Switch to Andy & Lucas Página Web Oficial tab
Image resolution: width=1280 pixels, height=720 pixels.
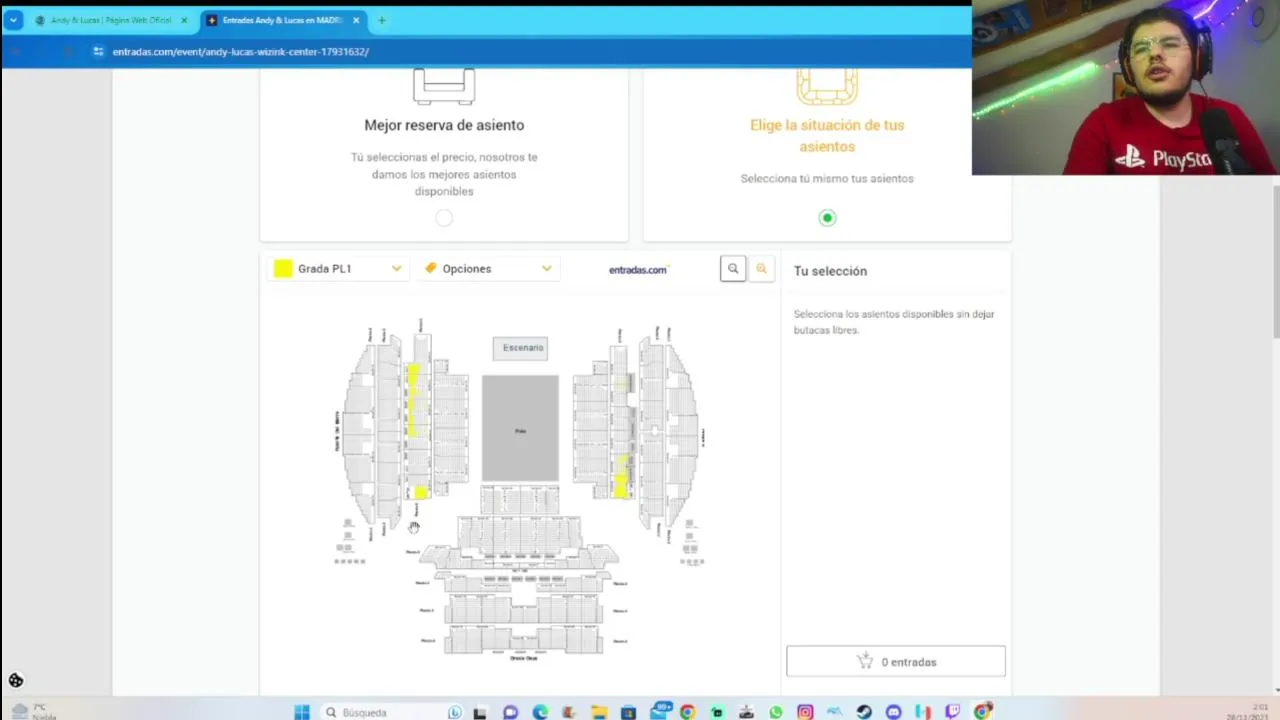111,20
